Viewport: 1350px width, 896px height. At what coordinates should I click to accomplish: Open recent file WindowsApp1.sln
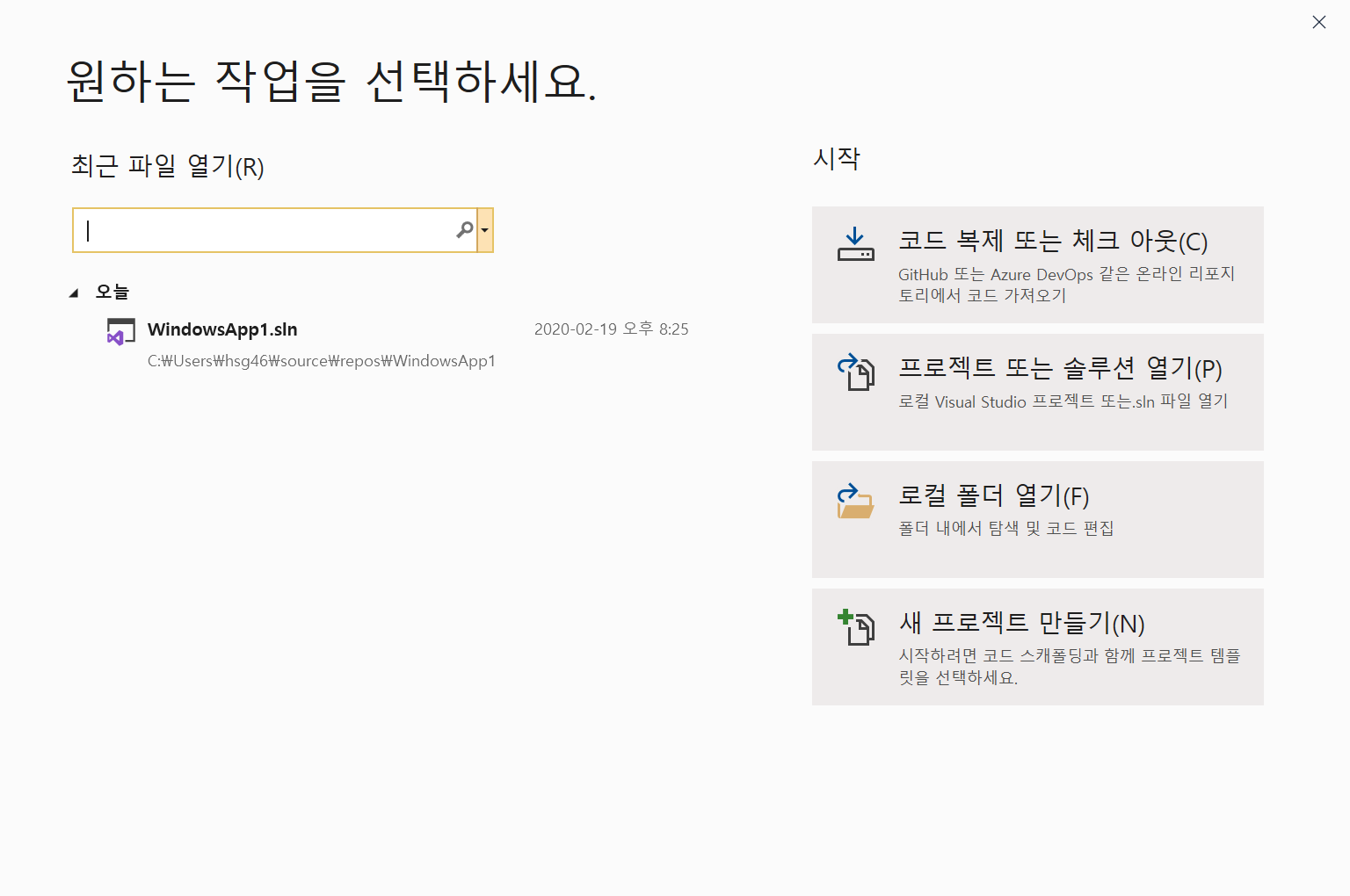tap(222, 329)
